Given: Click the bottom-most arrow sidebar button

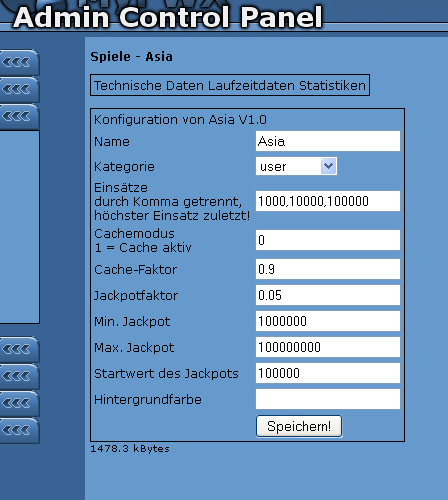Looking at the screenshot, I should [19, 430].
